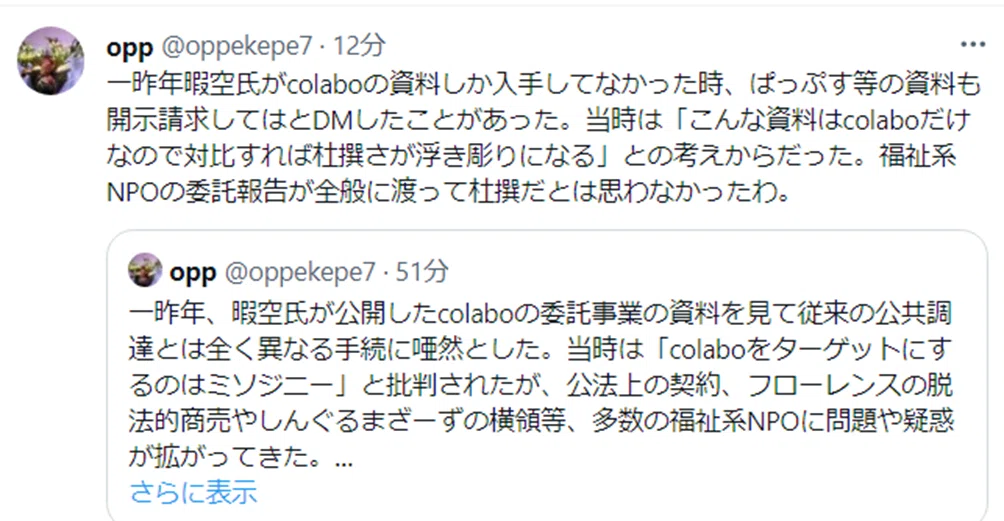Open quoted tweet via line 一昨年、暇空氏が公開した

pos(541,313)
